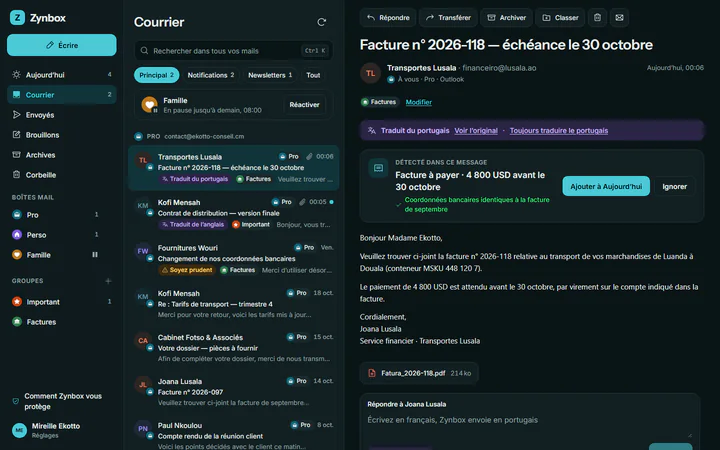Viewport: 720px width, 450px height.
Task: Click Réactiver for the Famille mailbox
Action: 304,105
